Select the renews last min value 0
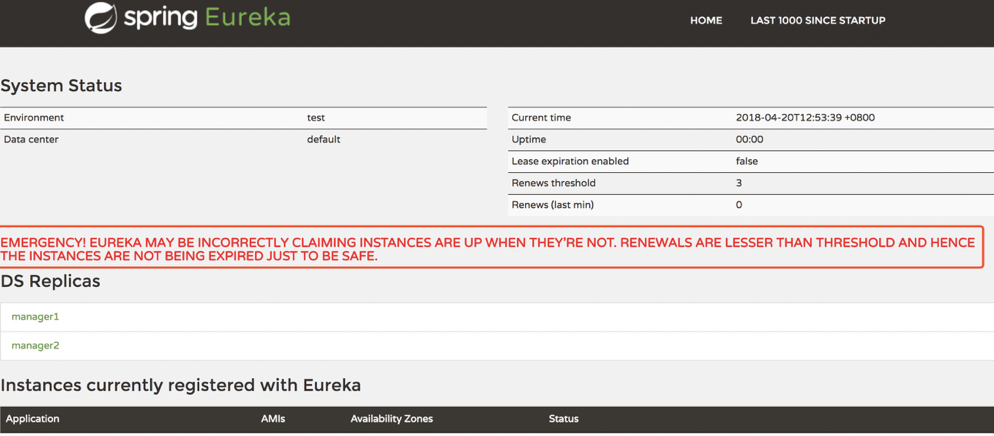Image resolution: width=994 pixels, height=436 pixels. click(x=739, y=205)
